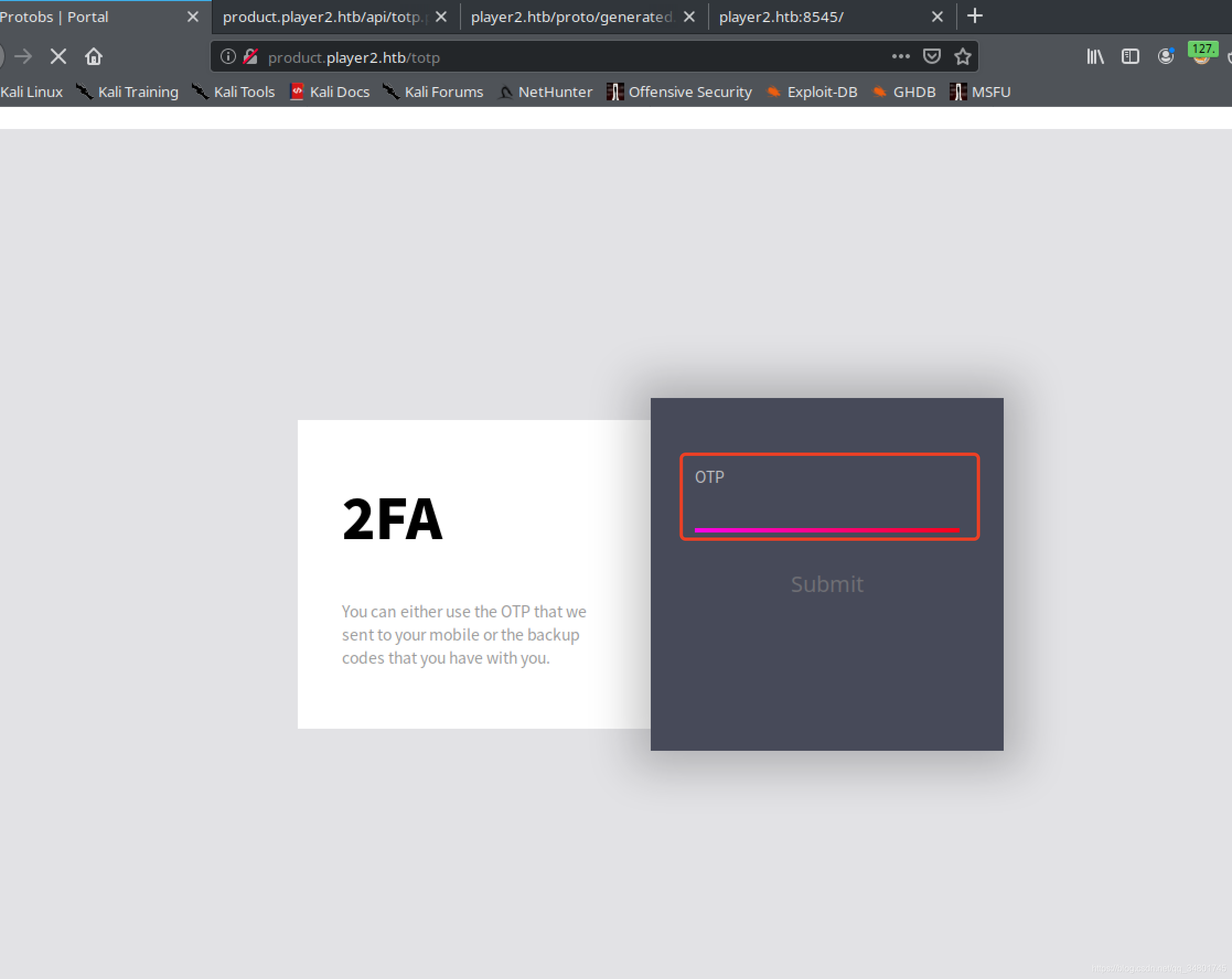Open Firefox account icon

(x=1165, y=57)
